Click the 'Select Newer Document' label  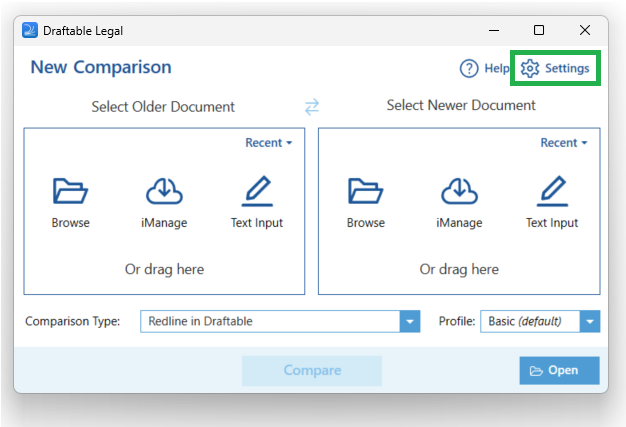coord(461,105)
